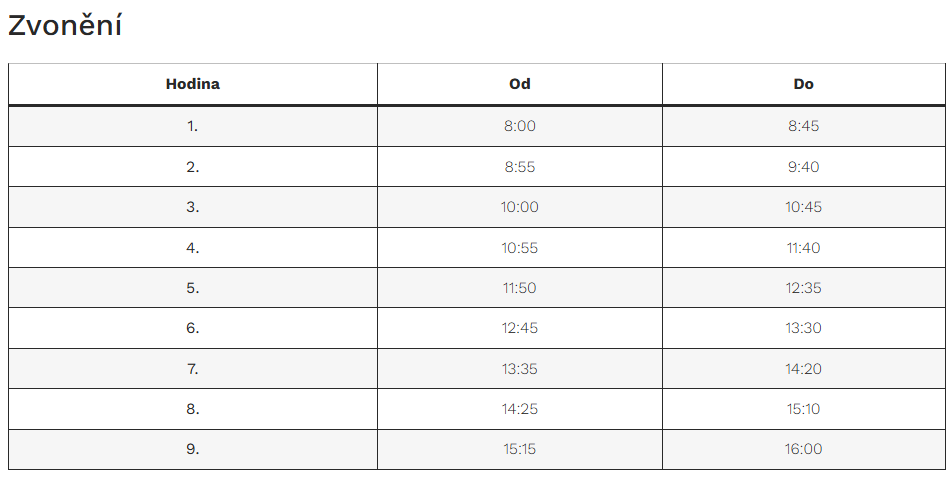Click the 15:10 end time
The width and height of the screenshot is (949, 487).
coord(804,409)
